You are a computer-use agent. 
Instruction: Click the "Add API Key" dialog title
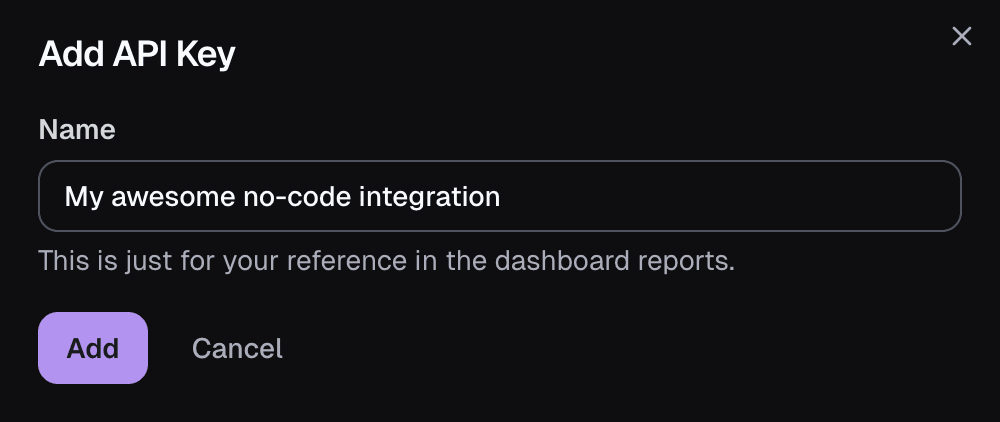[137, 54]
